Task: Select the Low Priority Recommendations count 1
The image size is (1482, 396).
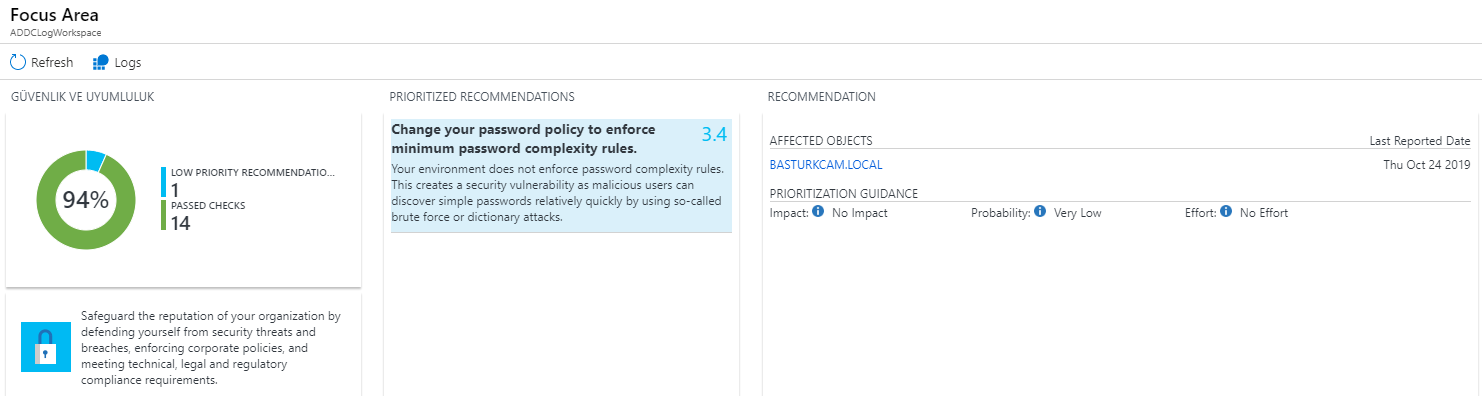Action: tap(175, 189)
